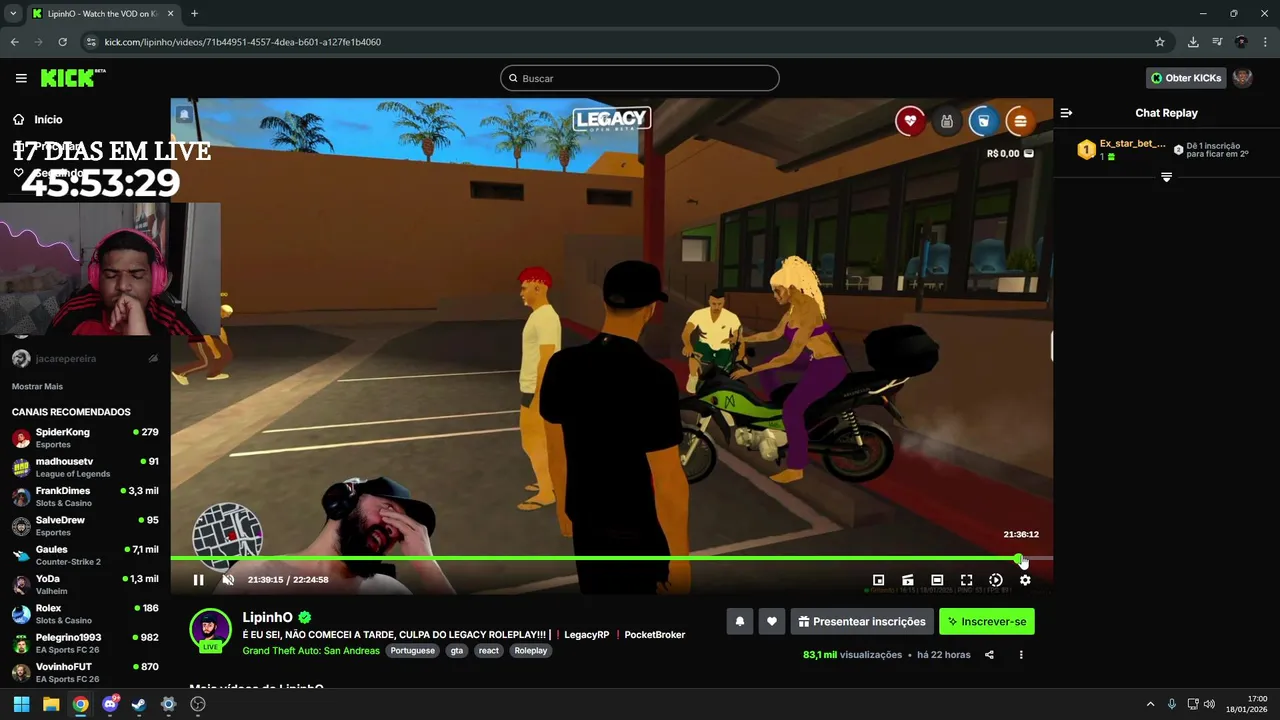Screen dimensions: 1280x720
Task: Go back in Chrome
Action: click(14, 42)
